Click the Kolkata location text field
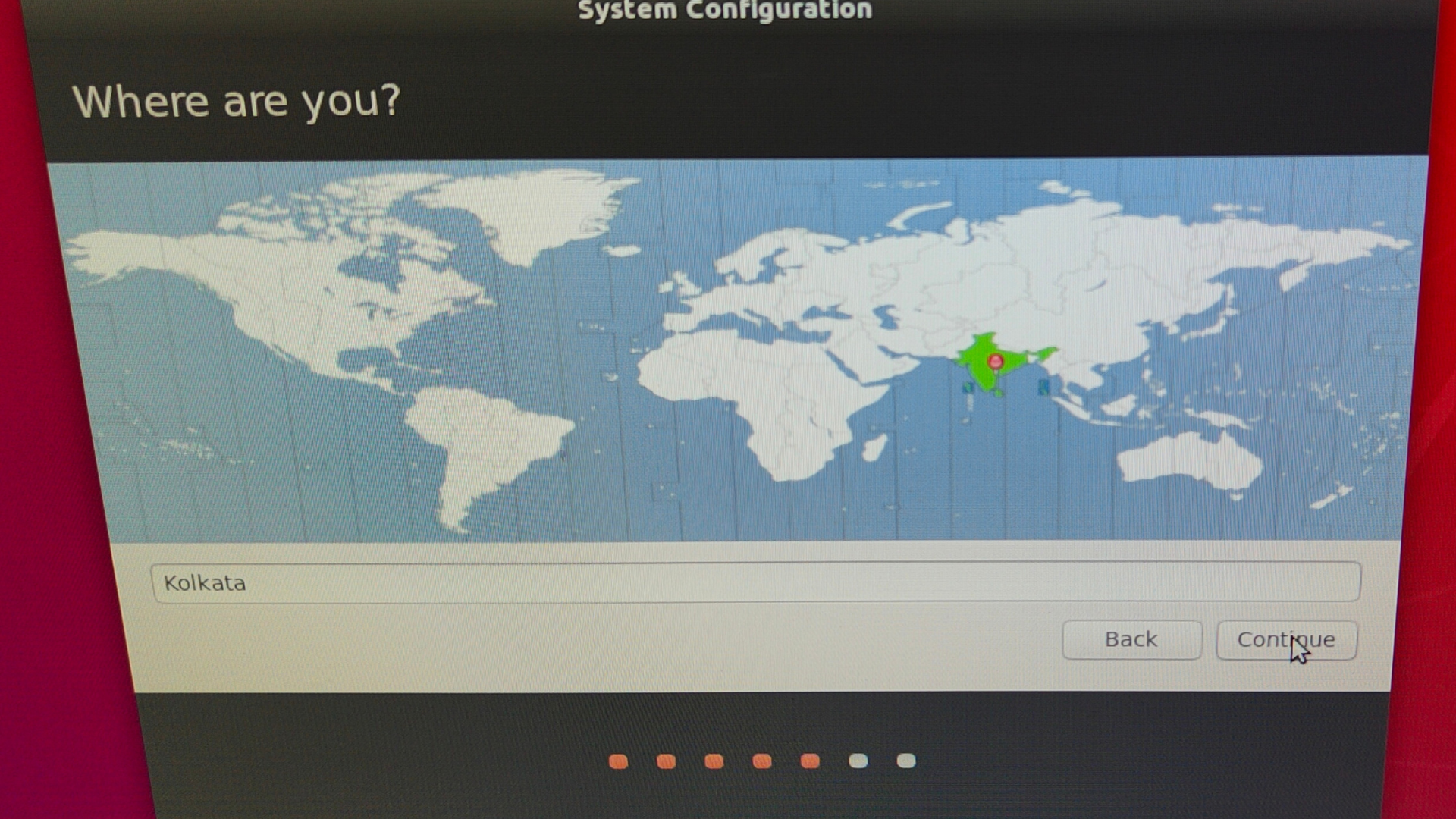Screen dimensions: 1456x819 (x=755, y=582)
